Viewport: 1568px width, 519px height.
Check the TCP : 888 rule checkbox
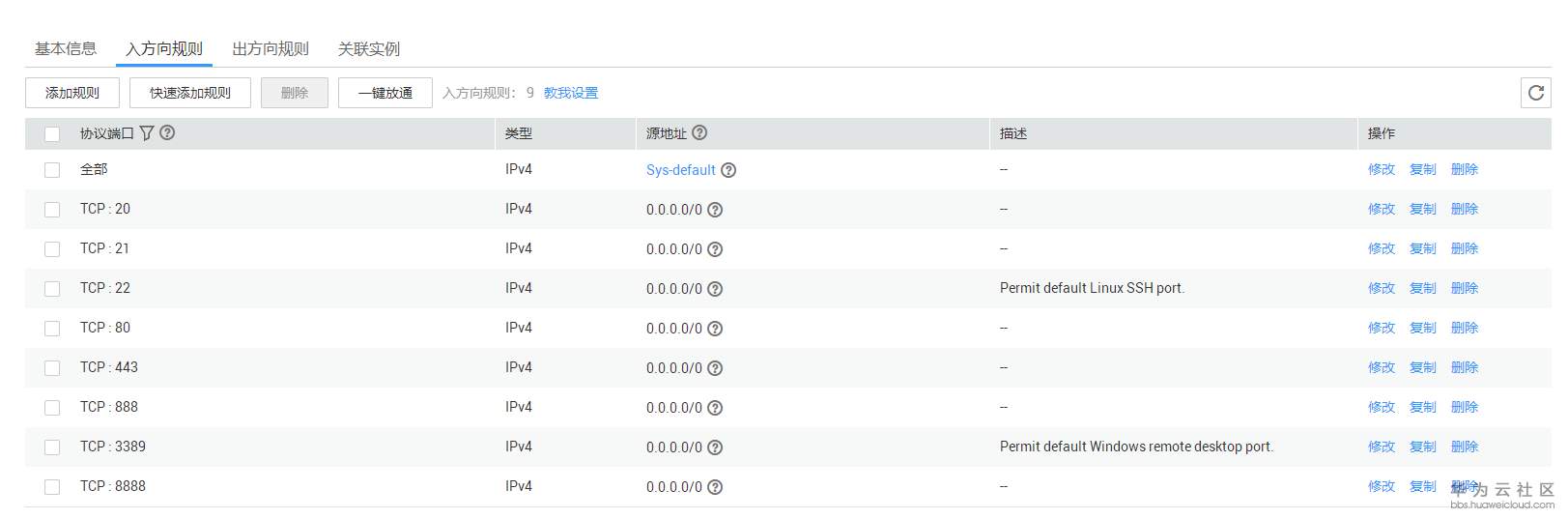[52, 408]
